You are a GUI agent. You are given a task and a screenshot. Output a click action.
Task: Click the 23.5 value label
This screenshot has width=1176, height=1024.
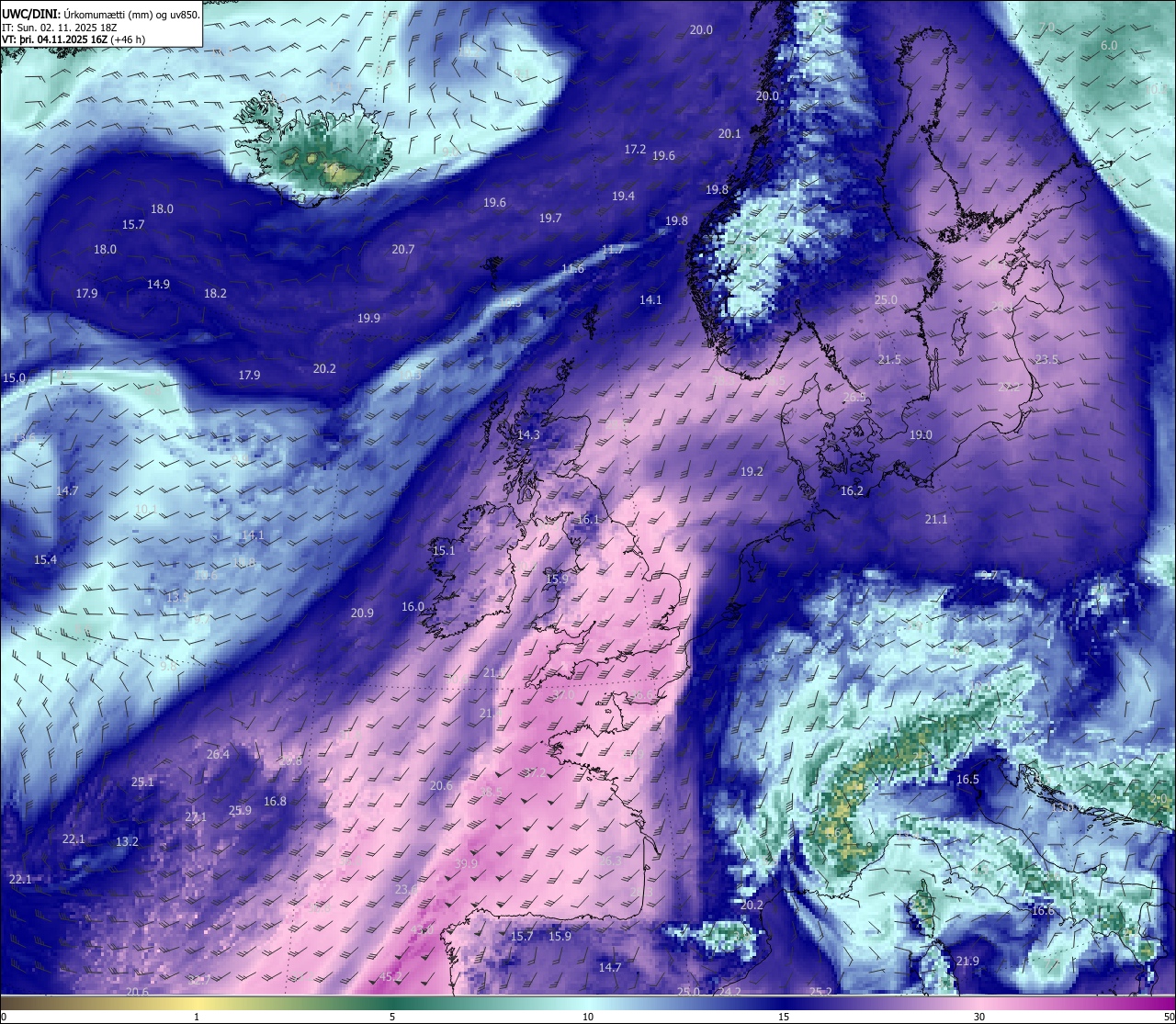click(1046, 359)
